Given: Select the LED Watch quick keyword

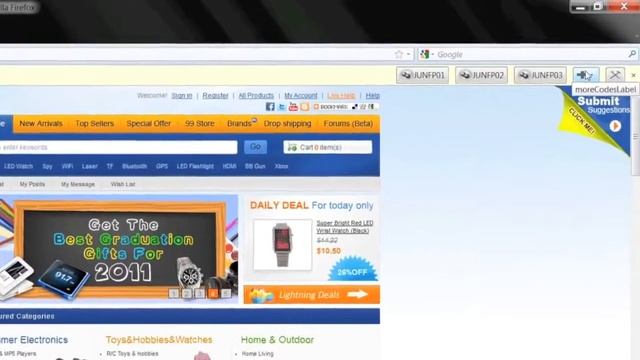Looking at the screenshot, I should [x=18, y=167].
